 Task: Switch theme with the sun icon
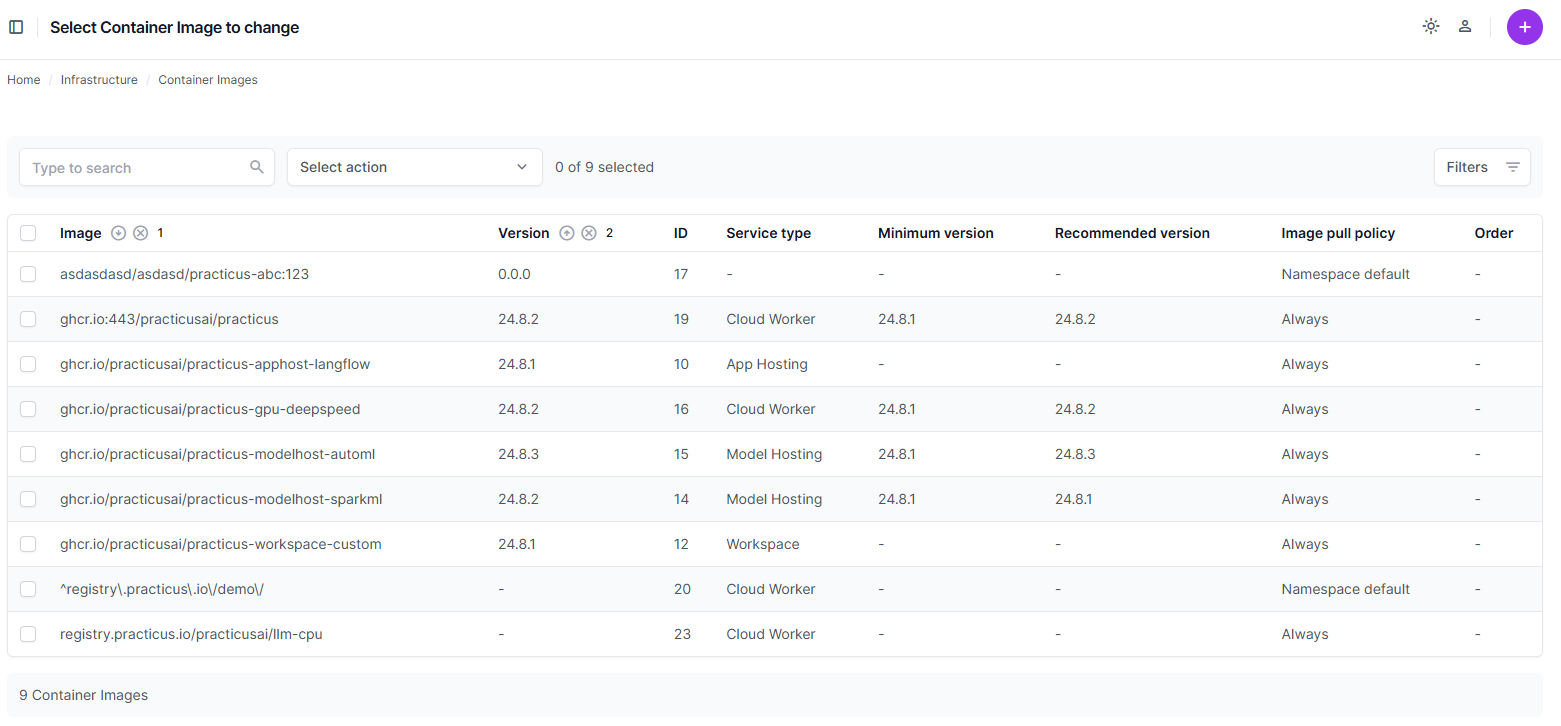[1431, 27]
